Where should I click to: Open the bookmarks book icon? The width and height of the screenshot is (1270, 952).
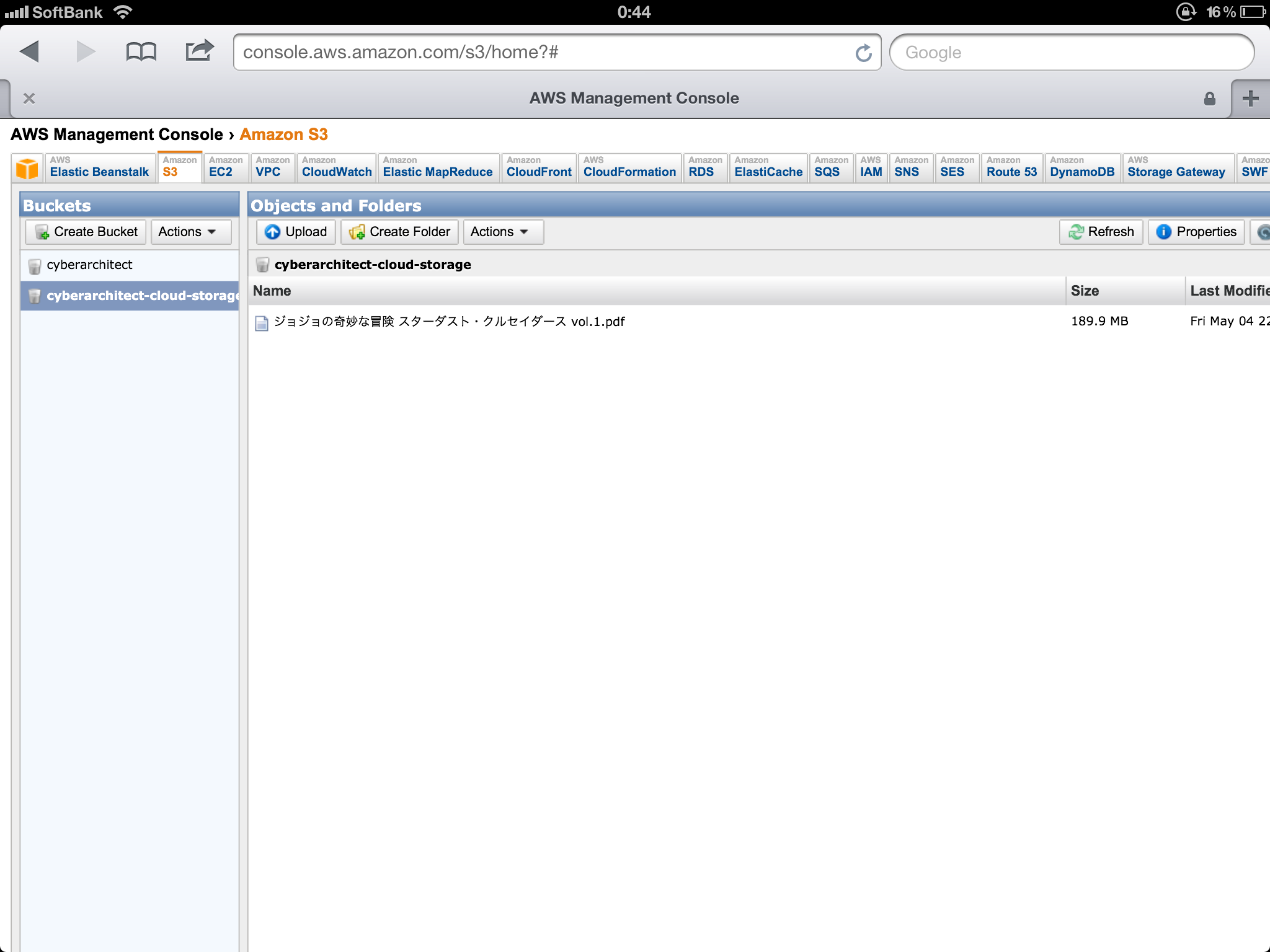pyautogui.click(x=141, y=52)
